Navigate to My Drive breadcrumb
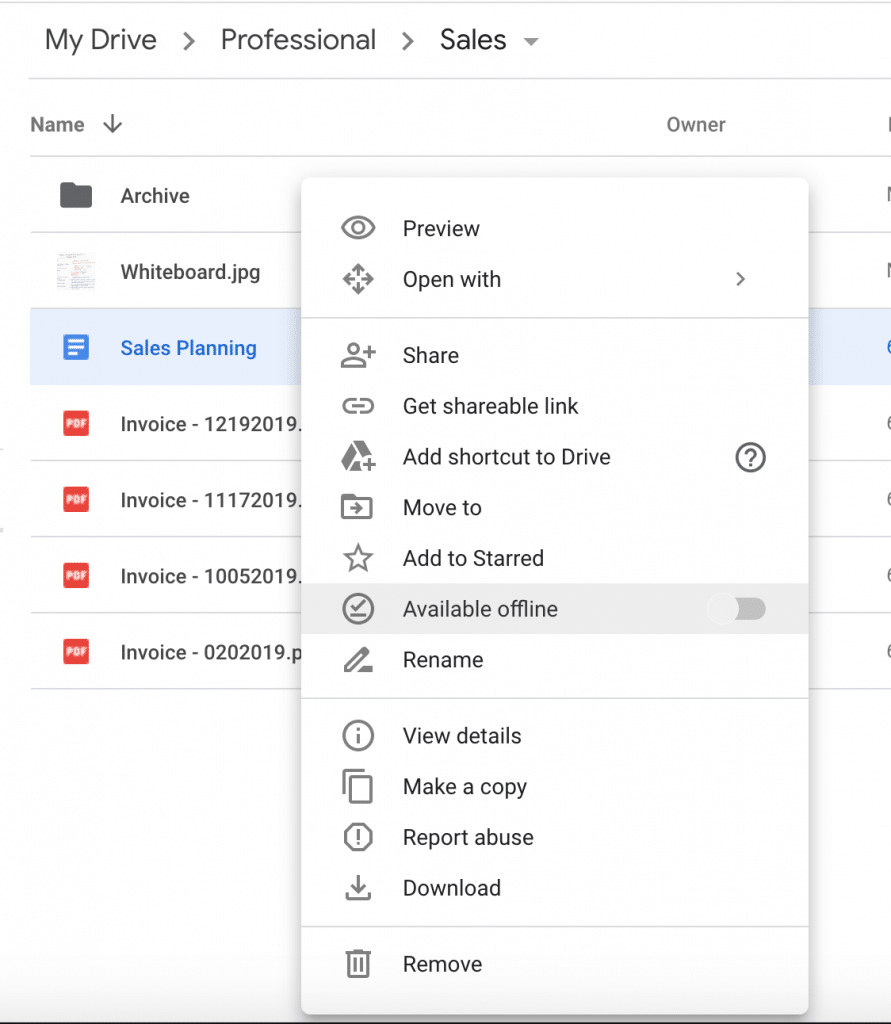 coord(101,40)
